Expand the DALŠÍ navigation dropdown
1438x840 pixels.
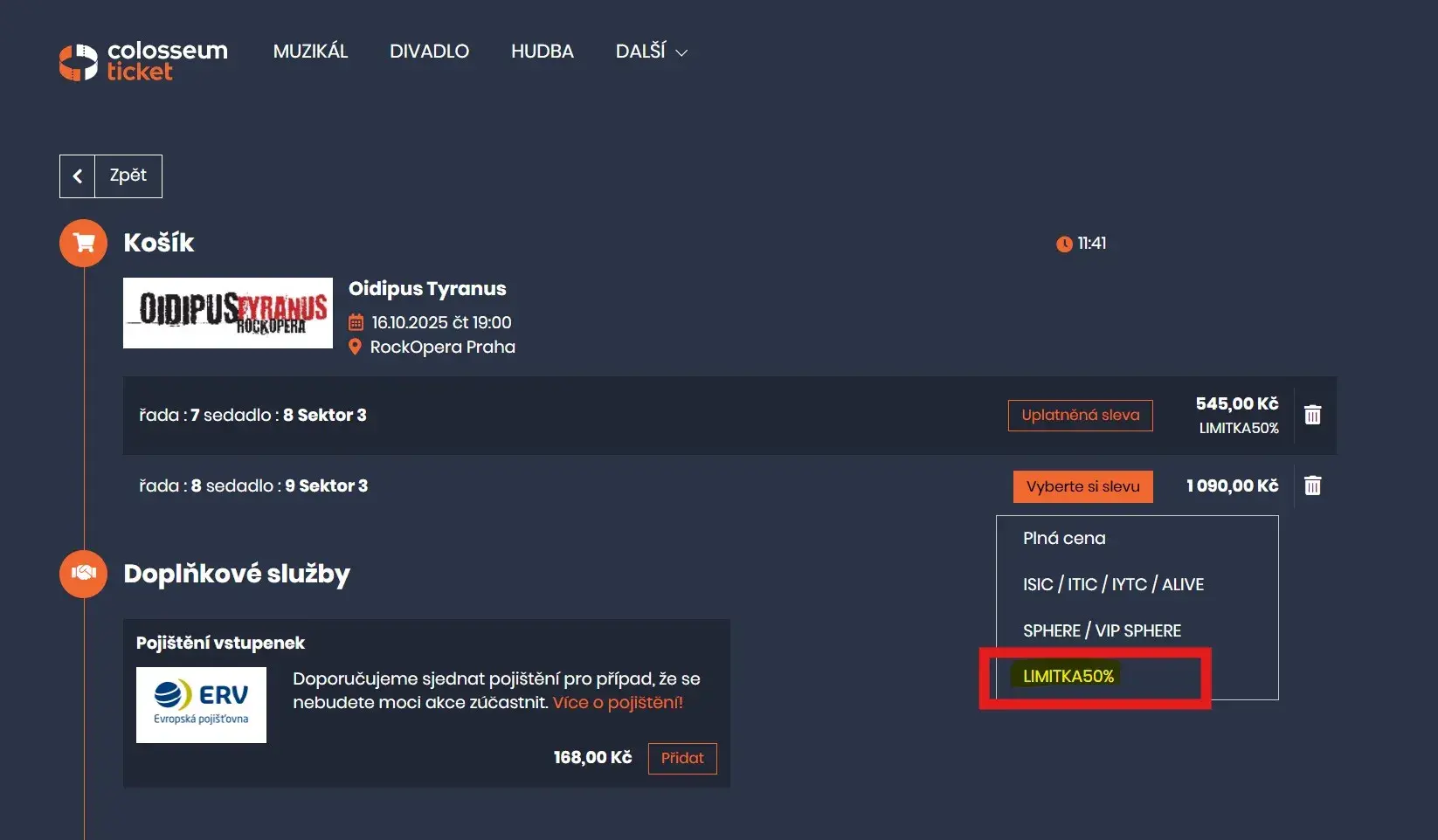650,52
